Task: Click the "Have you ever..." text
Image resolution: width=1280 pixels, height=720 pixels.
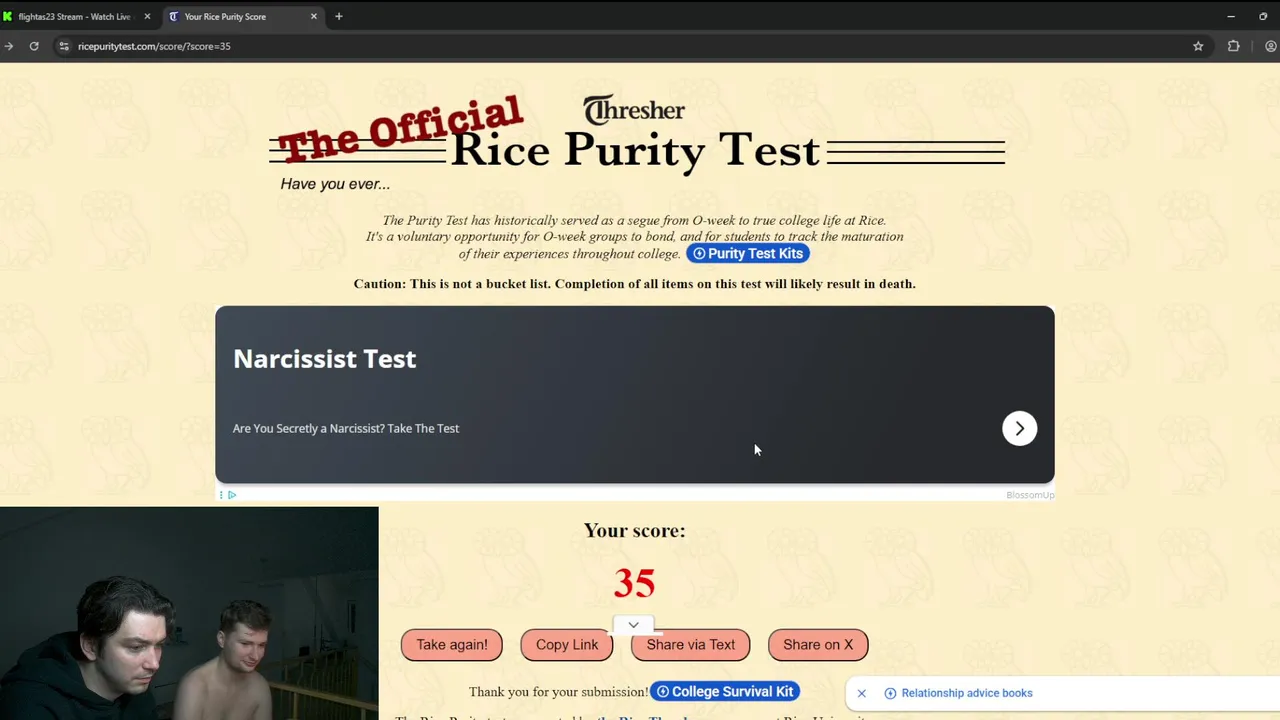Action: [x=335, y=184]
